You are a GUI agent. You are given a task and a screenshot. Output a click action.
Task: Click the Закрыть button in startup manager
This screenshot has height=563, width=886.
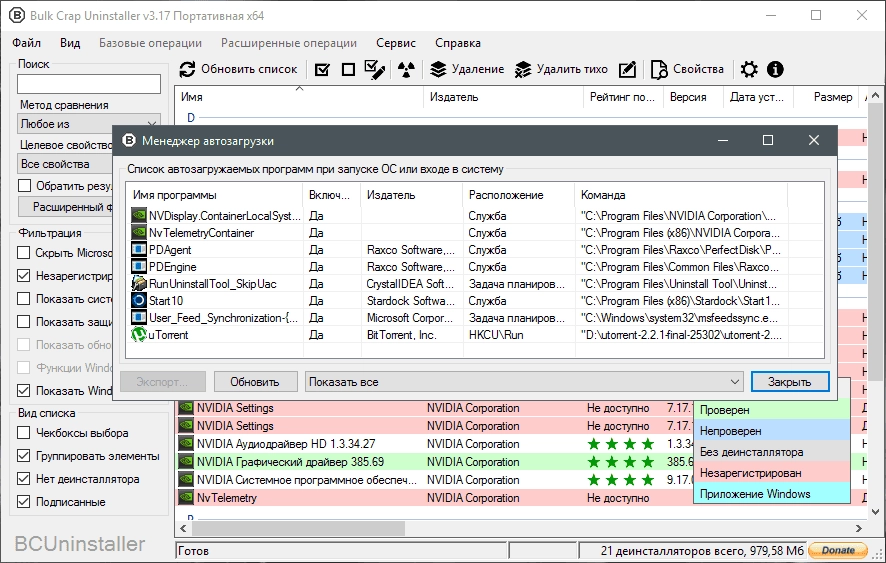(x=790, y=382)
